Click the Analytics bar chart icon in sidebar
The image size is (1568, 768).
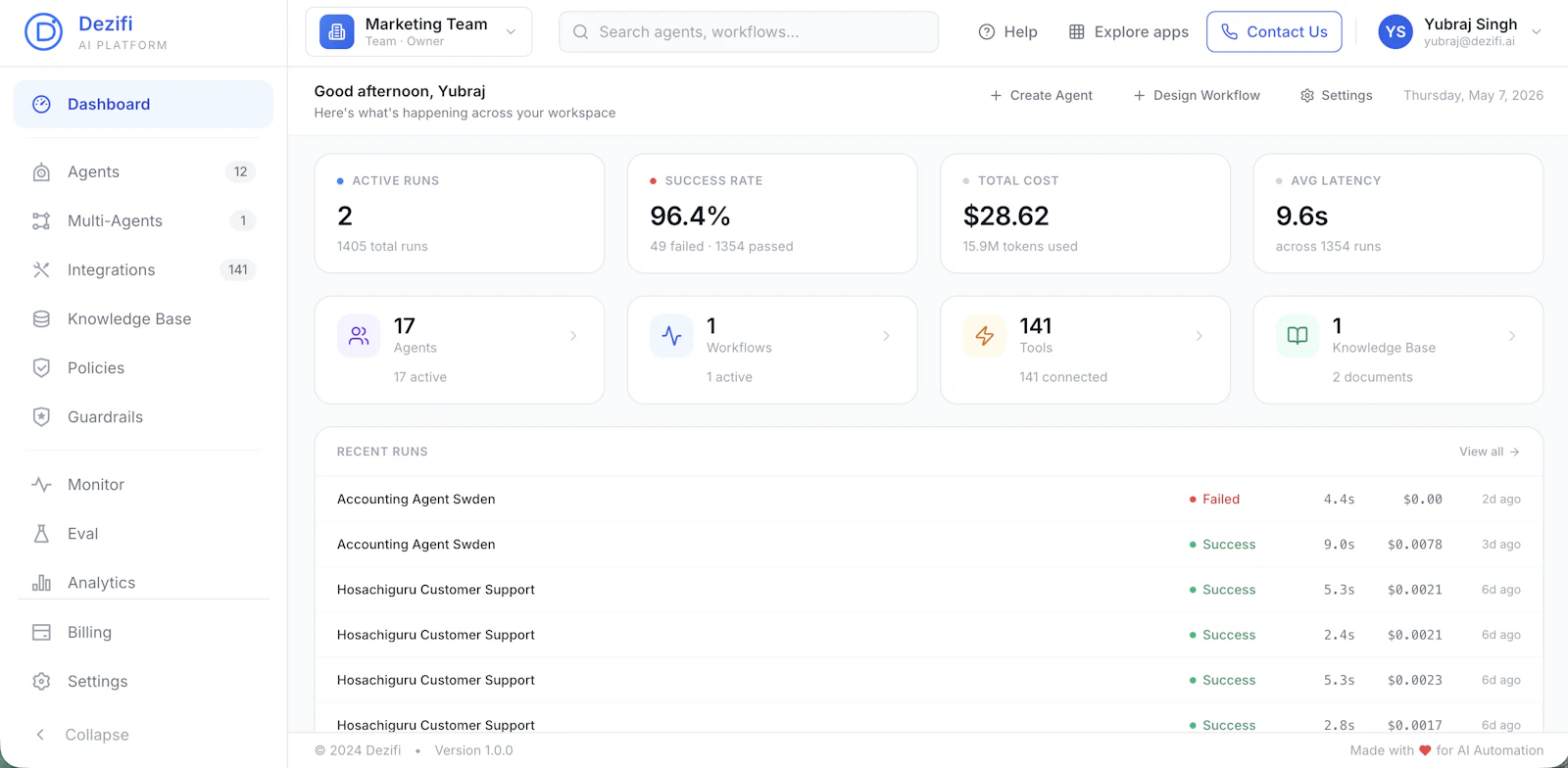[x=41, y=583]
